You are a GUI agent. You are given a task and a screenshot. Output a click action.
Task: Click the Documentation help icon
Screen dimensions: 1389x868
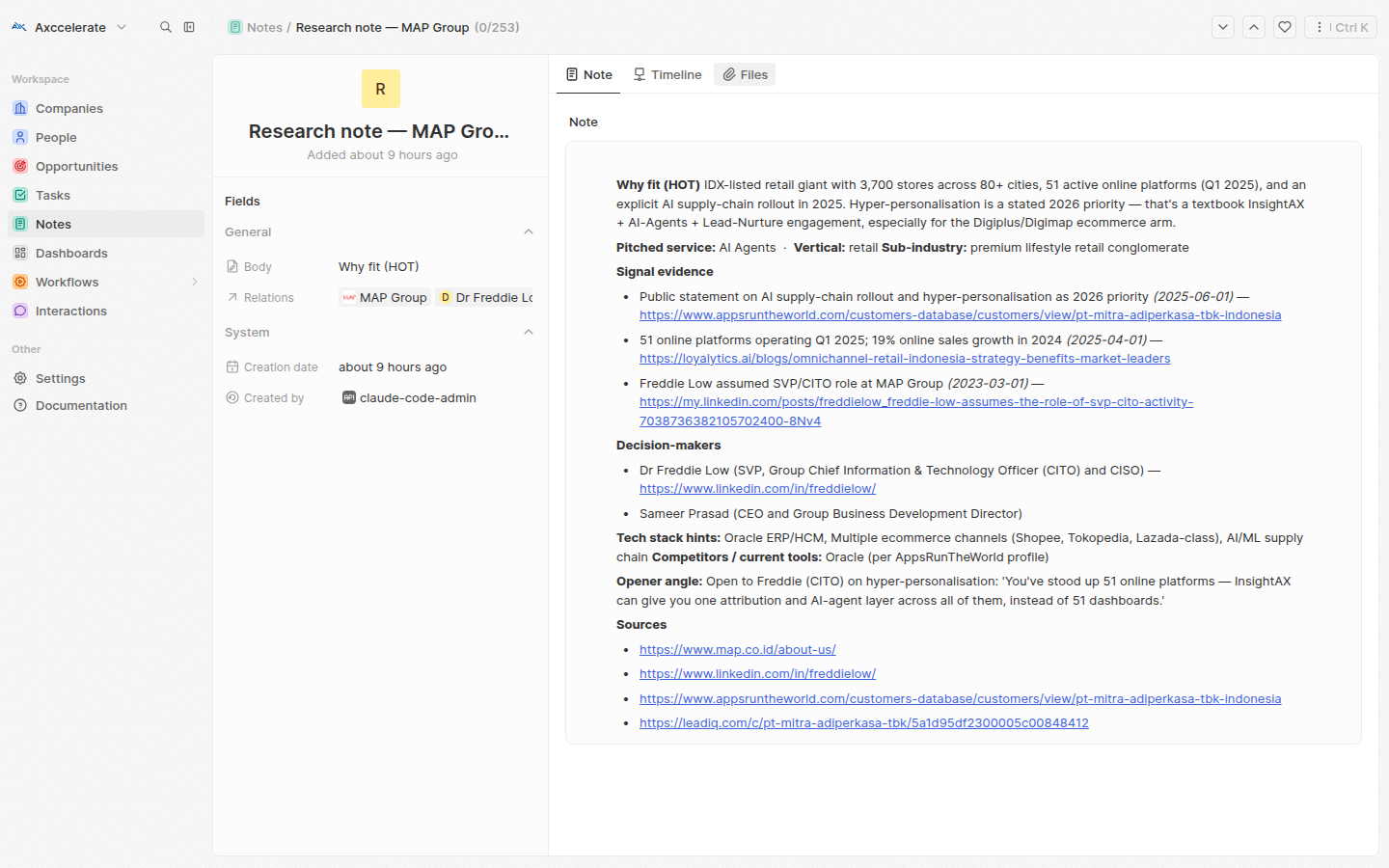point(20,405)
